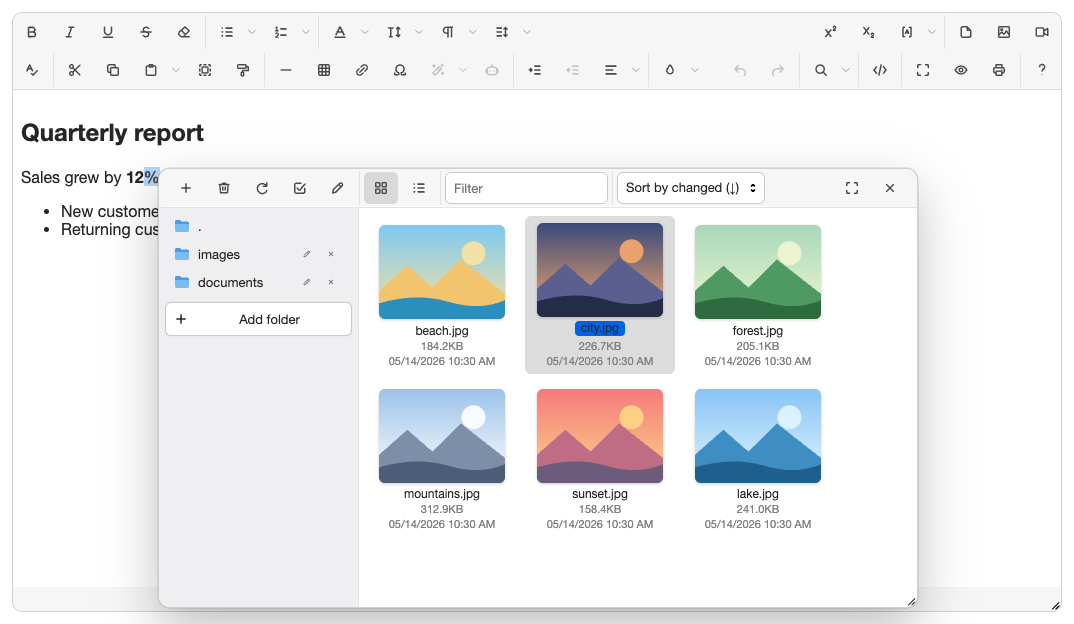
Task: Expand bulleted list style options arrow
Action: pos(251,32)
